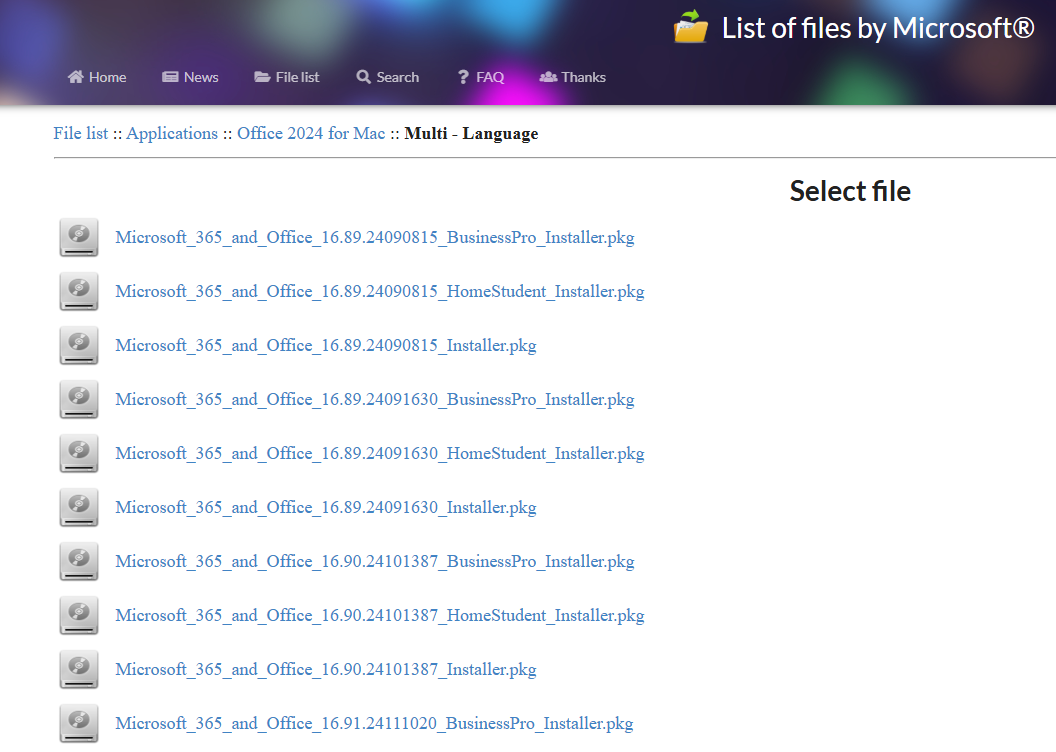The image size is (1056, 752).
Task: Click disk icon beside 16.89.24091630 BusinessPro installer
Action: click(79, 400)
